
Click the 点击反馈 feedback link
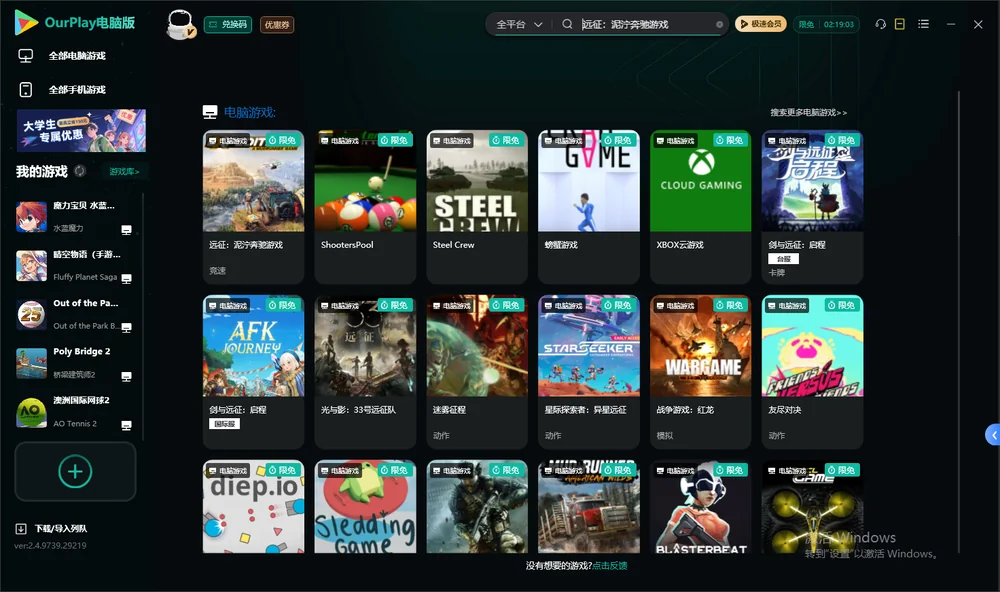[x=610, y=565]
